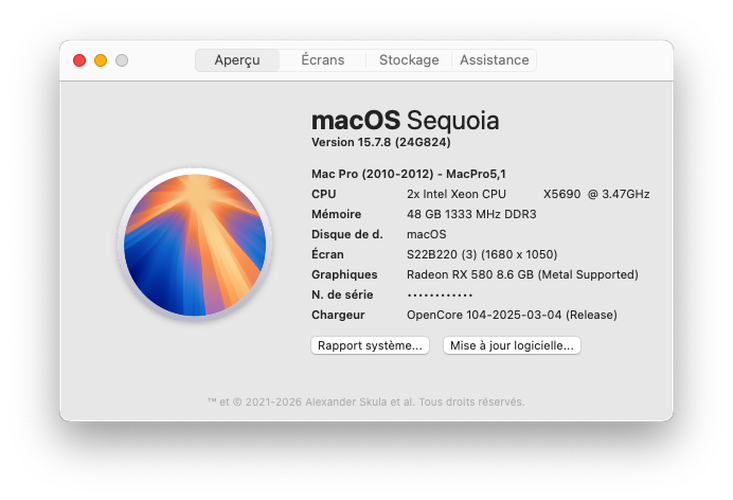733x500 pixels.
Task: Launch Mise à jour logicielle…
Action: click(x=512, y=346)
